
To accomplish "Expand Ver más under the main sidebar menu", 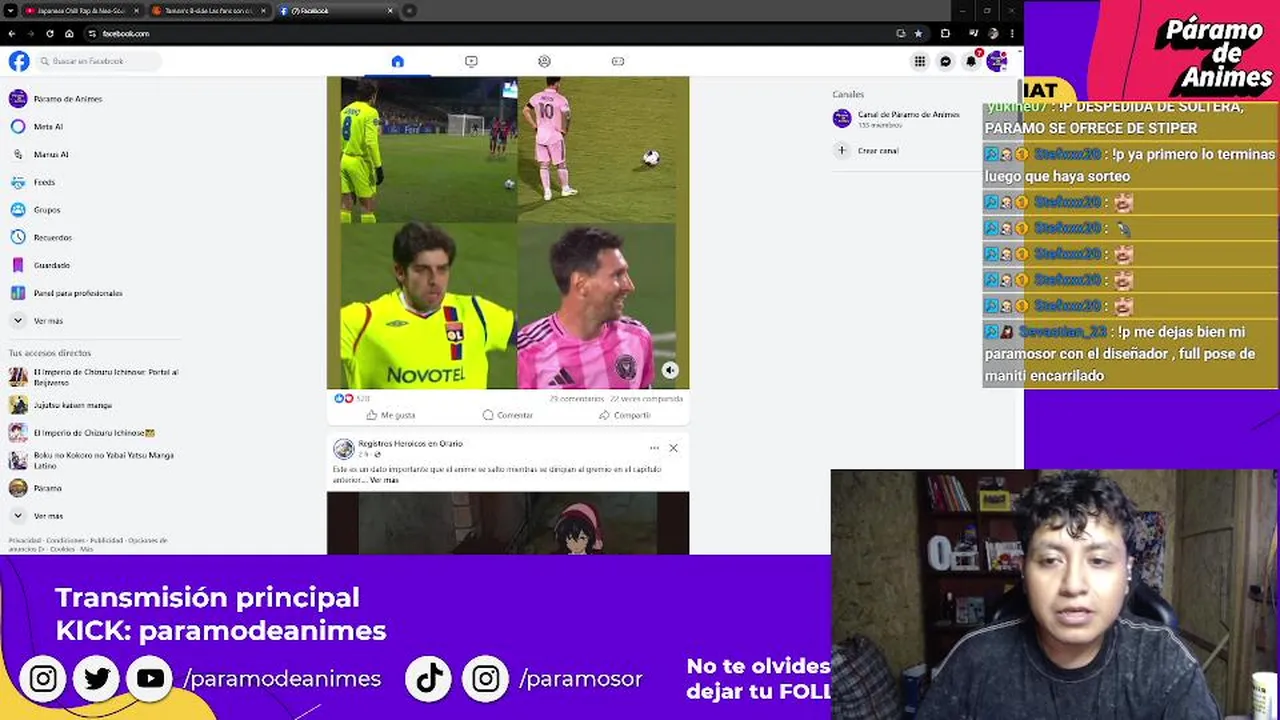I will point(36,321).
